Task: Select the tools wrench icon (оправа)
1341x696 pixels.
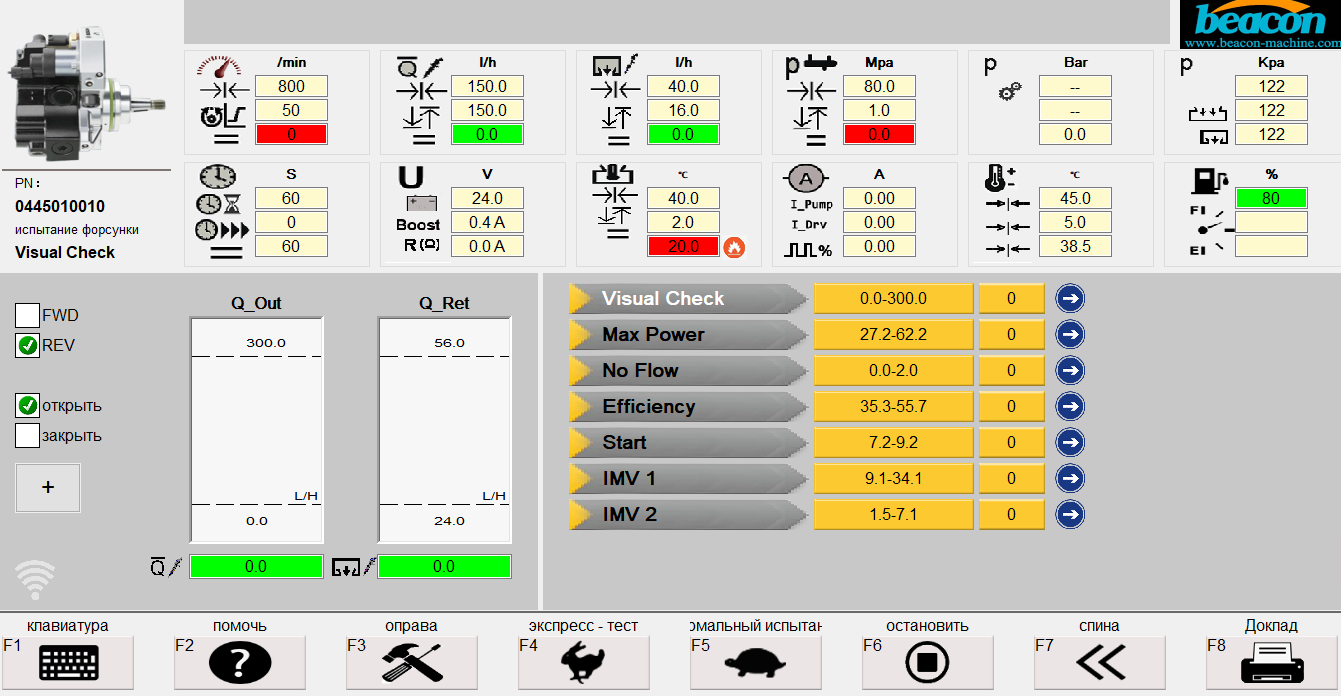Action: [412, 662]
